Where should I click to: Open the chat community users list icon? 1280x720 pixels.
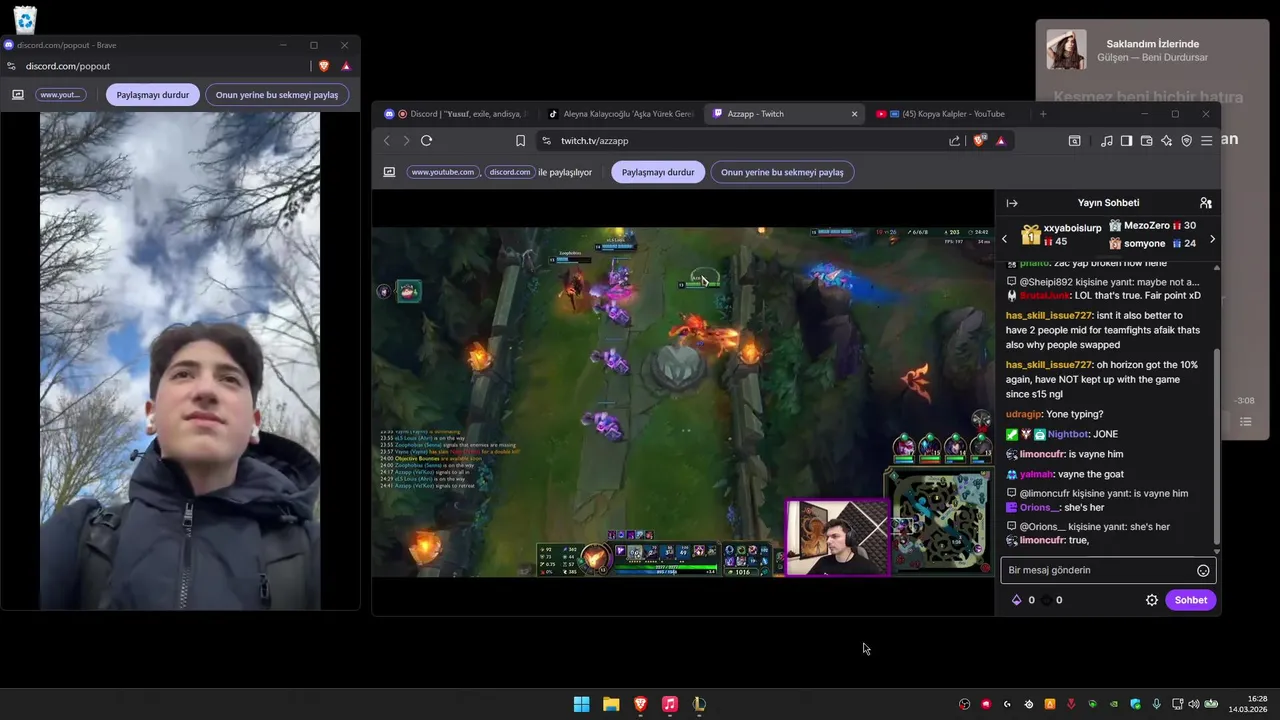point(1205,203)
